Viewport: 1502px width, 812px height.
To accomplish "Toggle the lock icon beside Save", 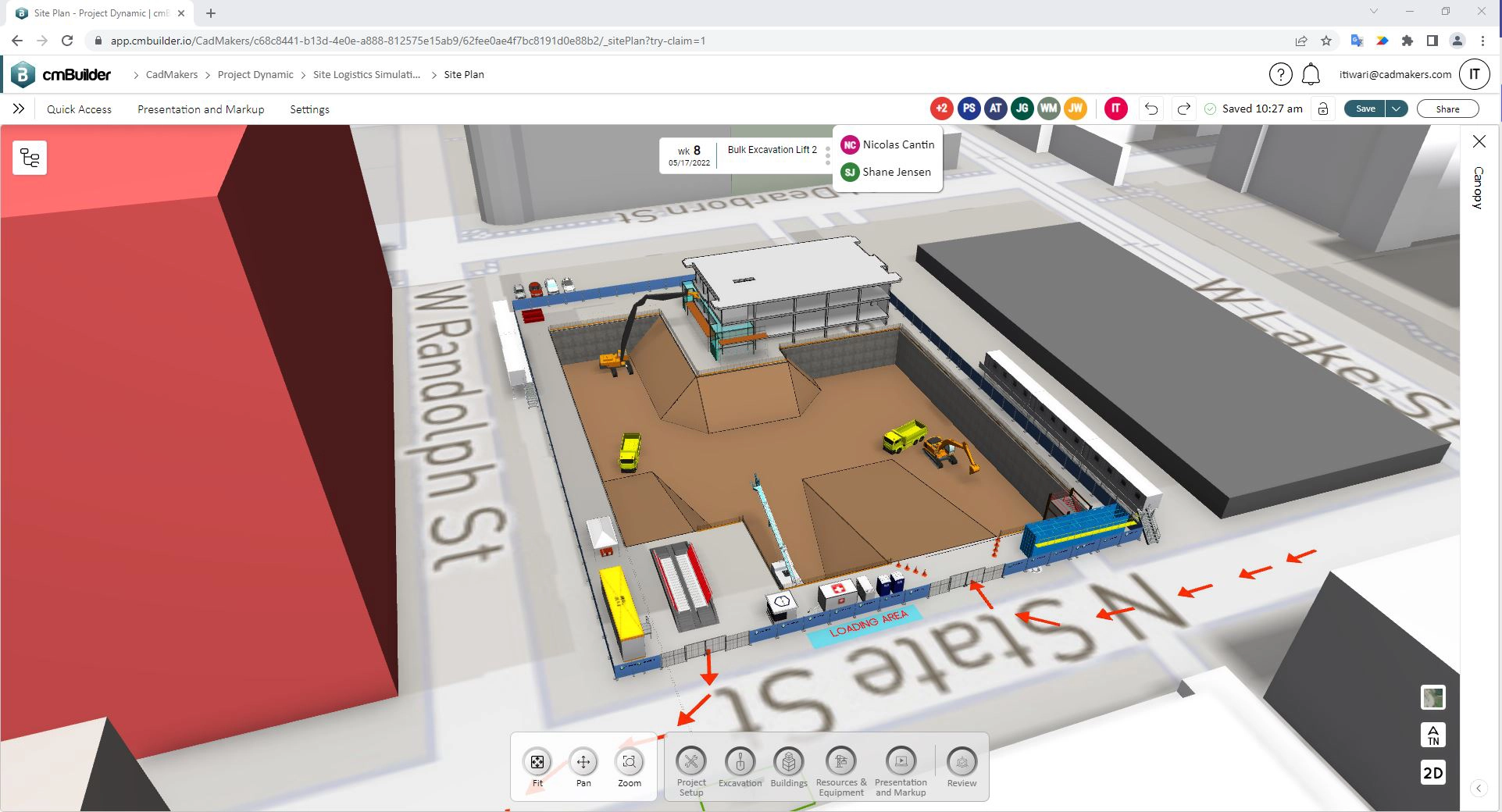I will tap(1323, 109).
